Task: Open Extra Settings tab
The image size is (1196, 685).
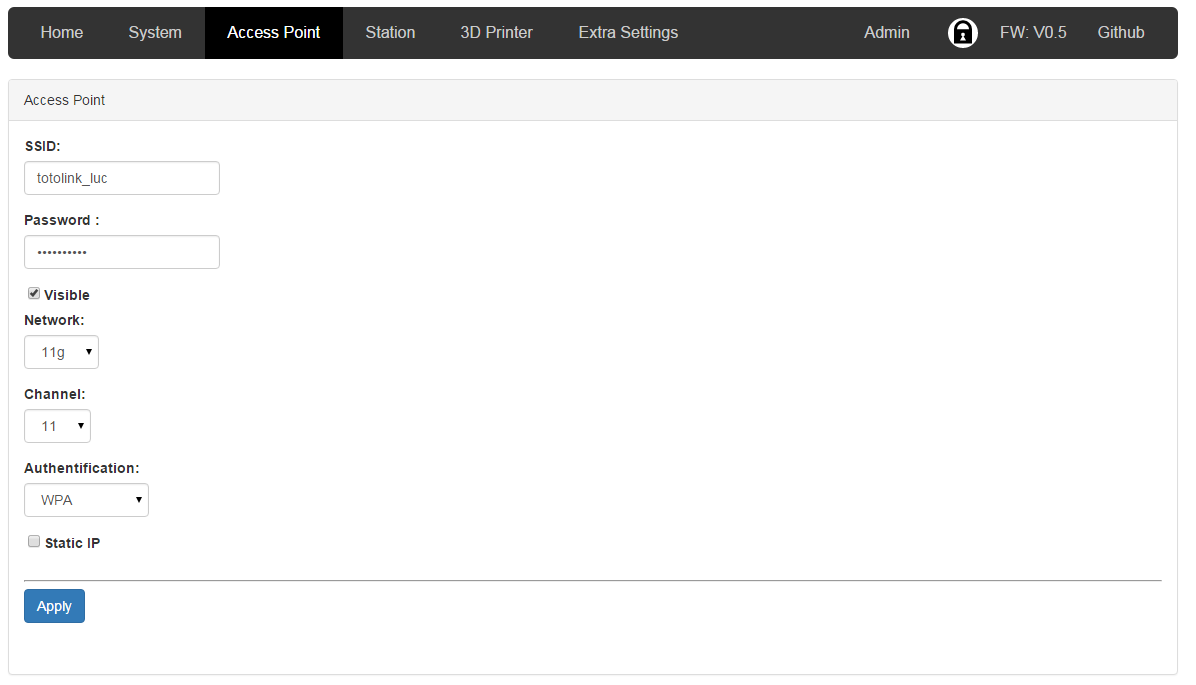Action: 629,33
